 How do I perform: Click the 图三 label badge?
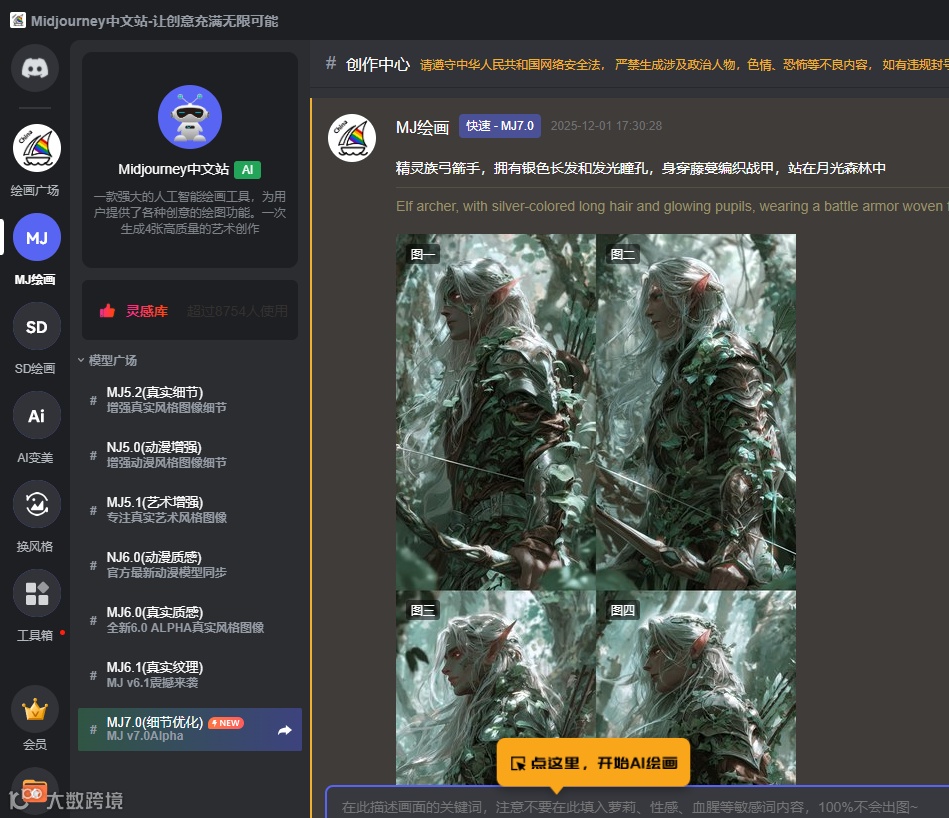[x=422, y=610]
